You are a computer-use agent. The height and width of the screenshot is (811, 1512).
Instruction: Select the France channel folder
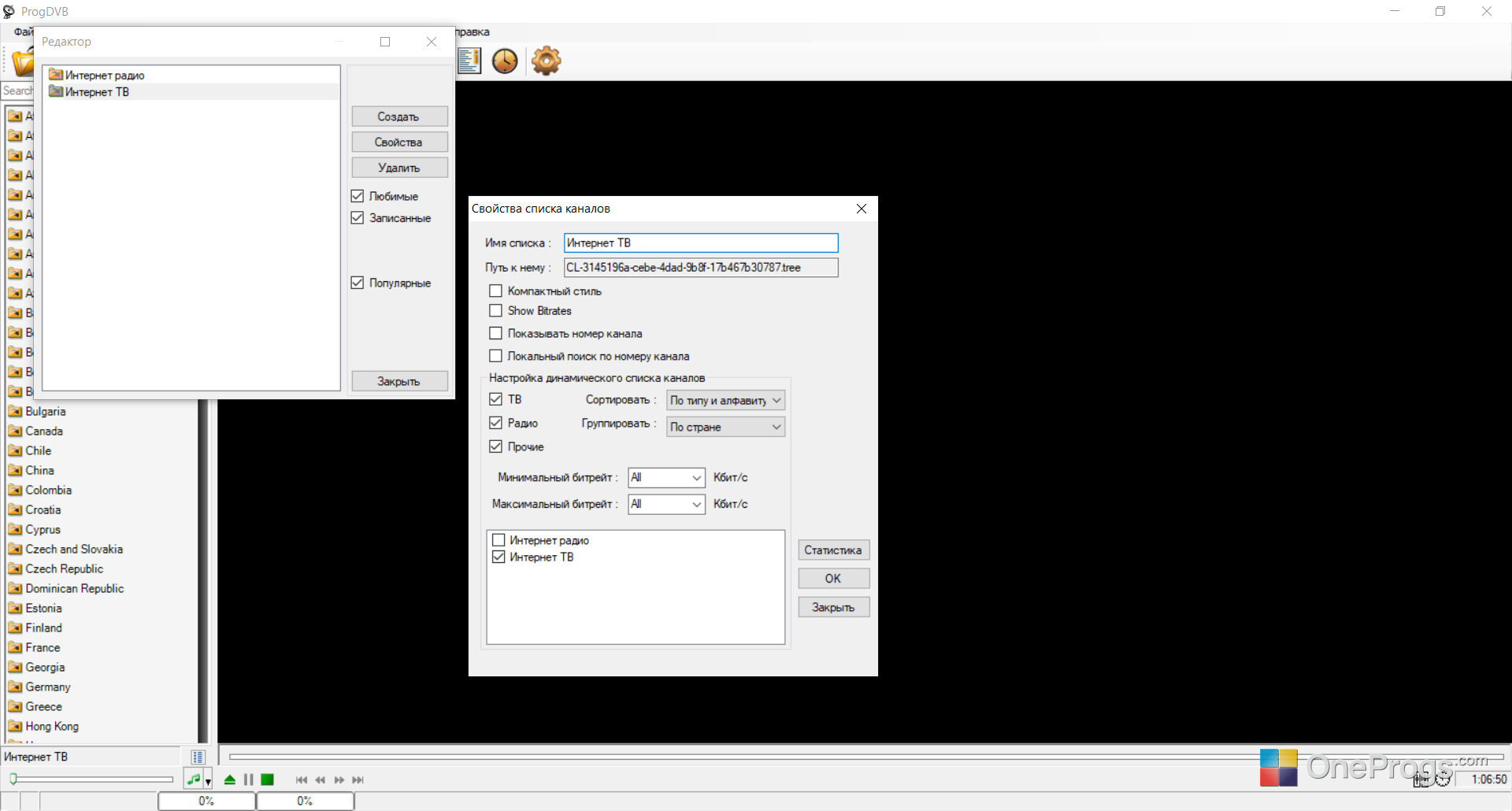point(43,647)
